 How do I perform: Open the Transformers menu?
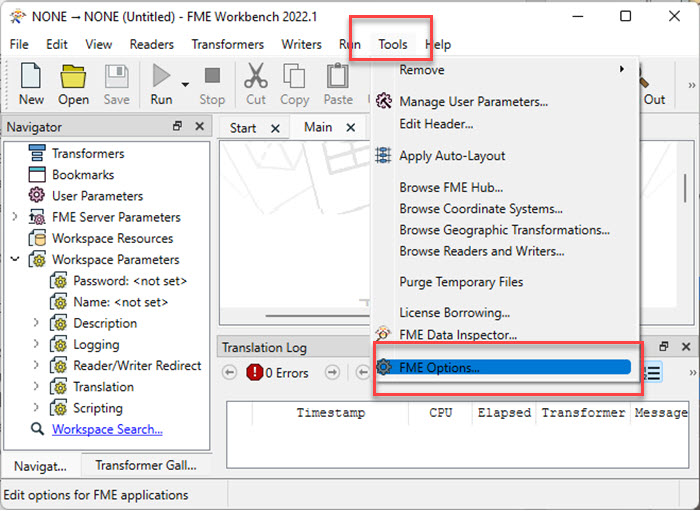coord(228,45)
